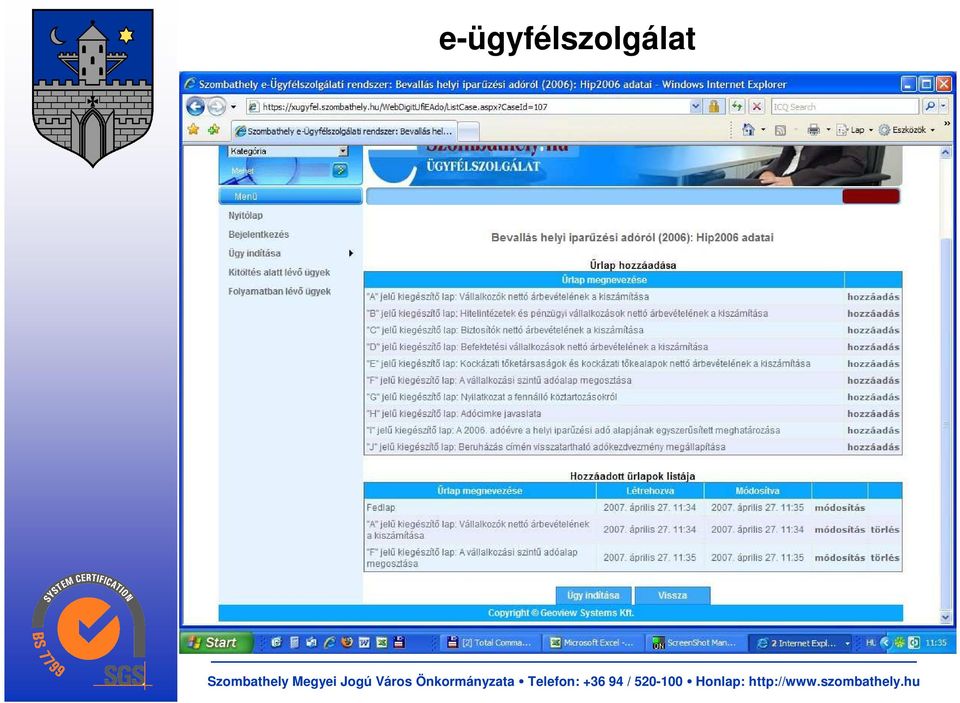Open the address bar URL history dropdown
Viewport: 960px width, 703px height.
coord(696,107)
